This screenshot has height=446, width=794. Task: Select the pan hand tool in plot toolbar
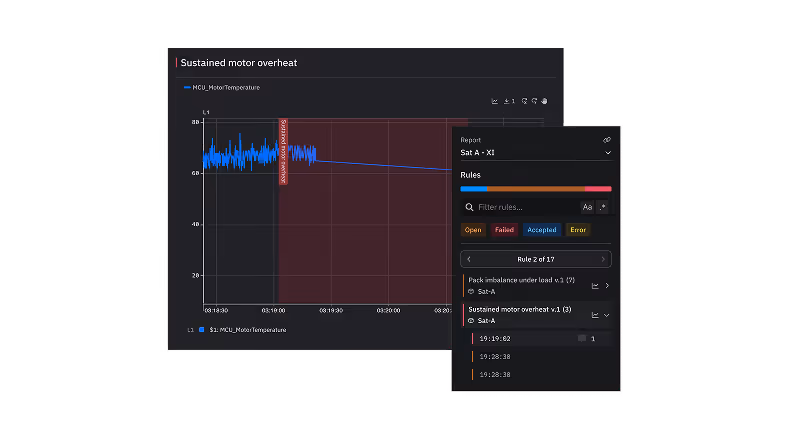point(544,101)
